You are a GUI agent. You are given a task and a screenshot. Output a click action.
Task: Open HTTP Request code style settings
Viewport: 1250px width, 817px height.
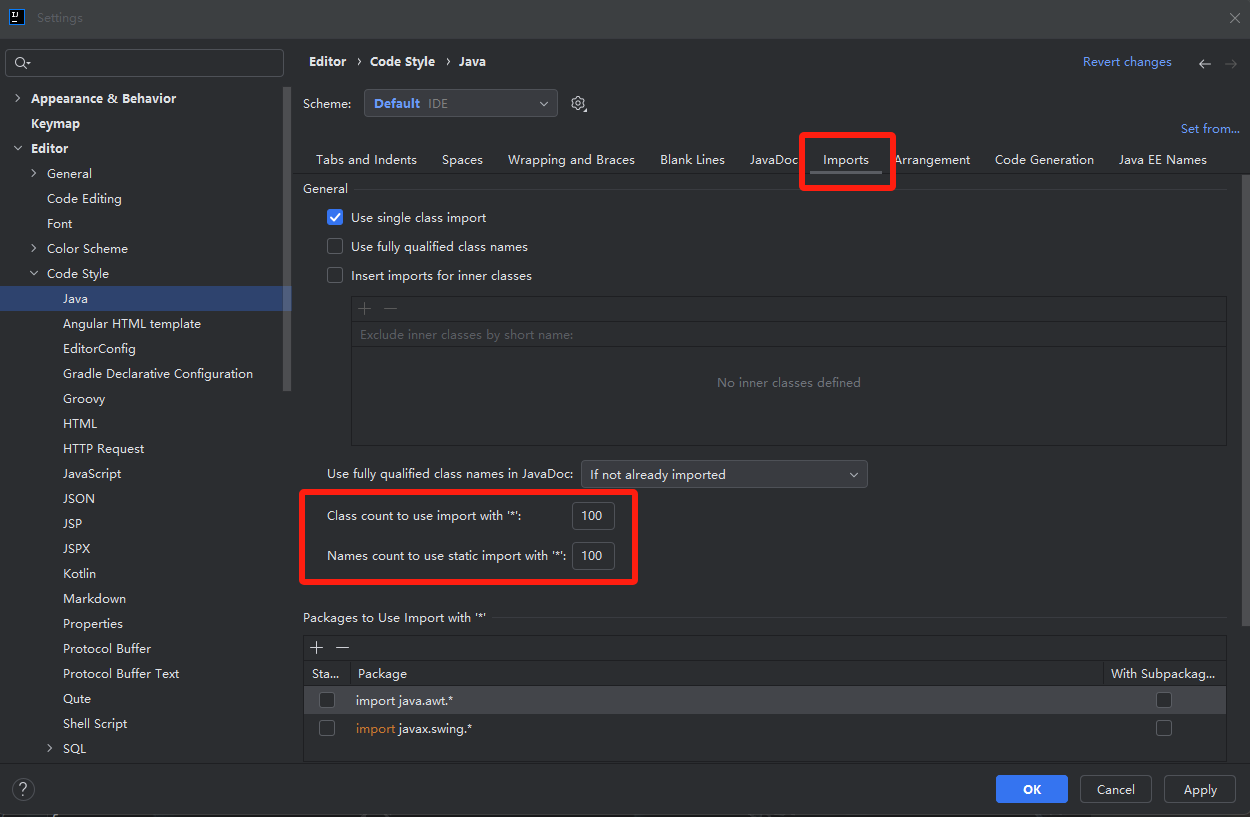pyautogui.click(x=103, y=448)
